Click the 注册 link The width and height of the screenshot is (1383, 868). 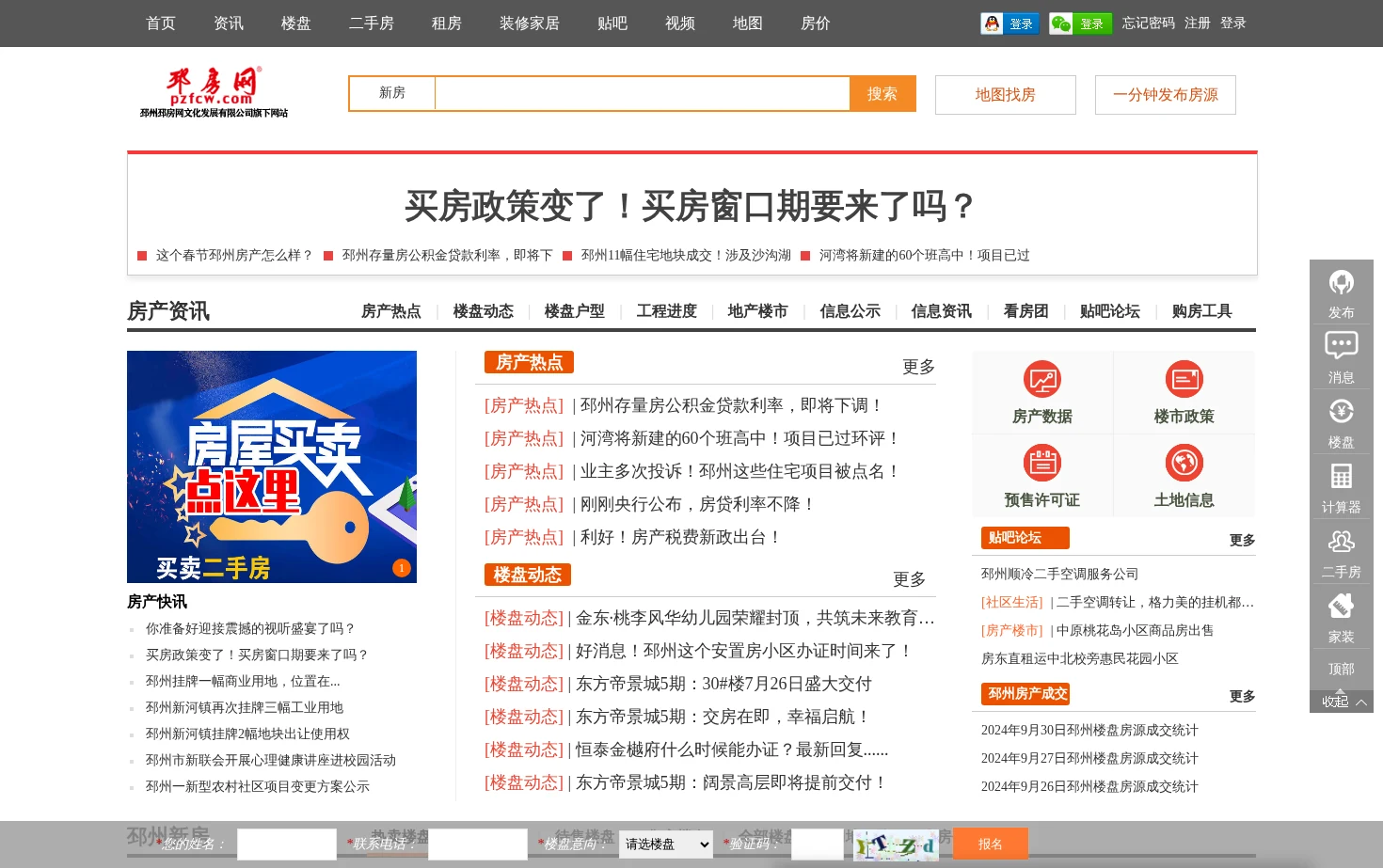click(x=1198, y=24)
